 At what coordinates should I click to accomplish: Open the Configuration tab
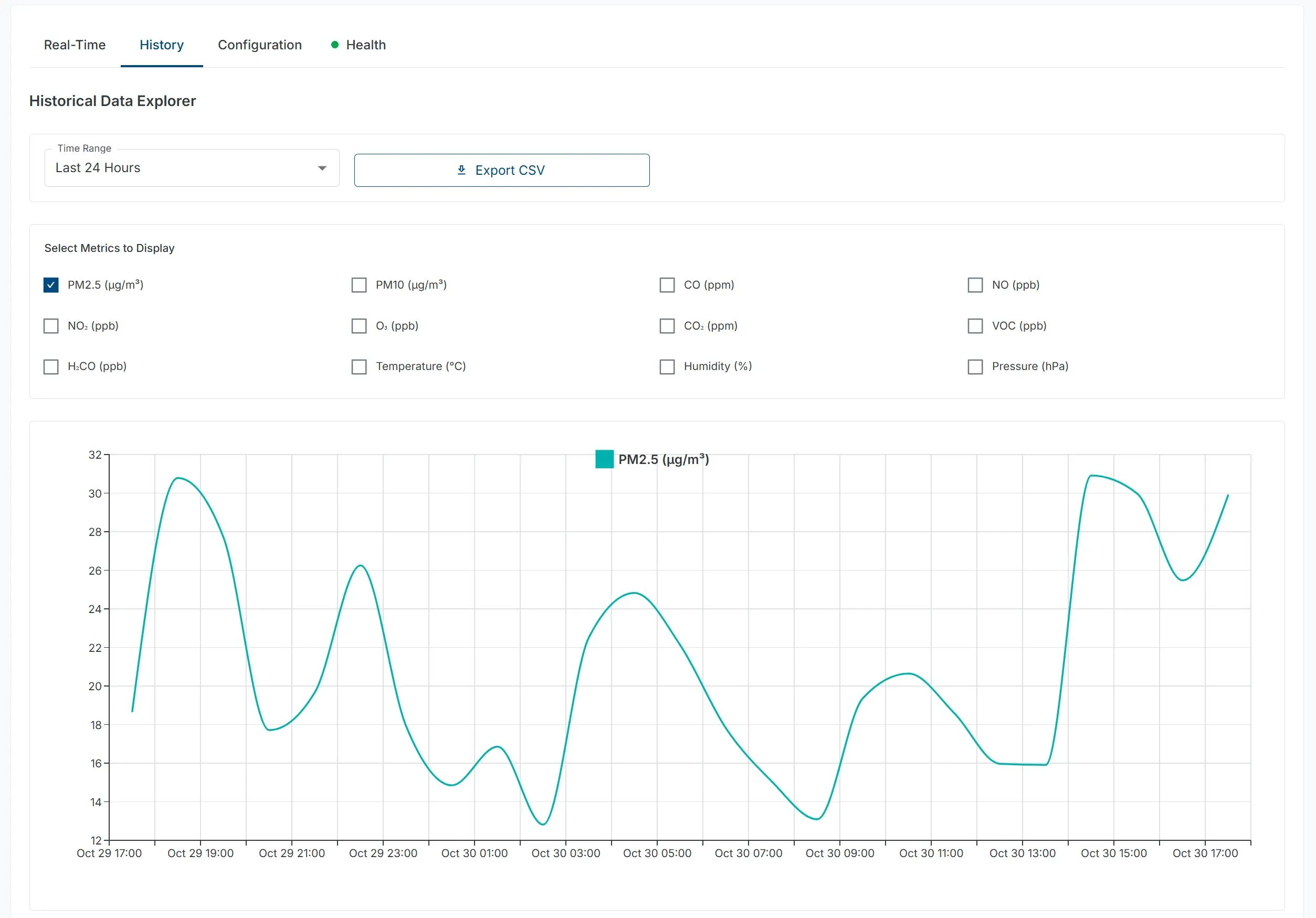click(x=260, y=45)
